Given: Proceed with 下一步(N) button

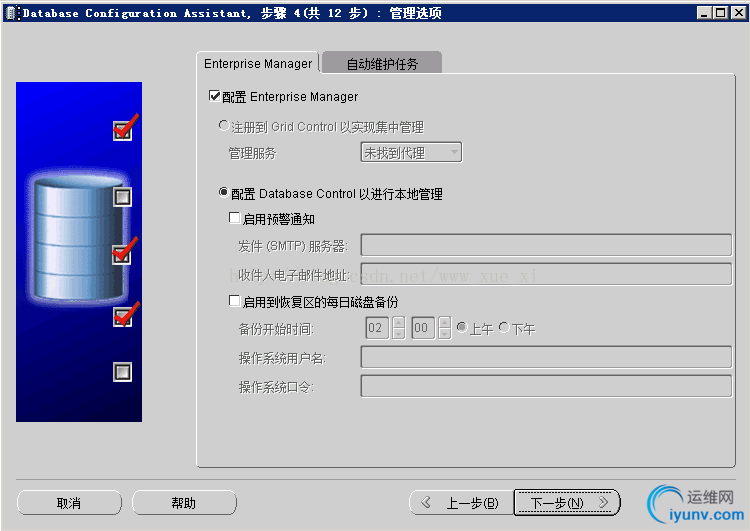Looking at the screenshot, I should point(567,503).
